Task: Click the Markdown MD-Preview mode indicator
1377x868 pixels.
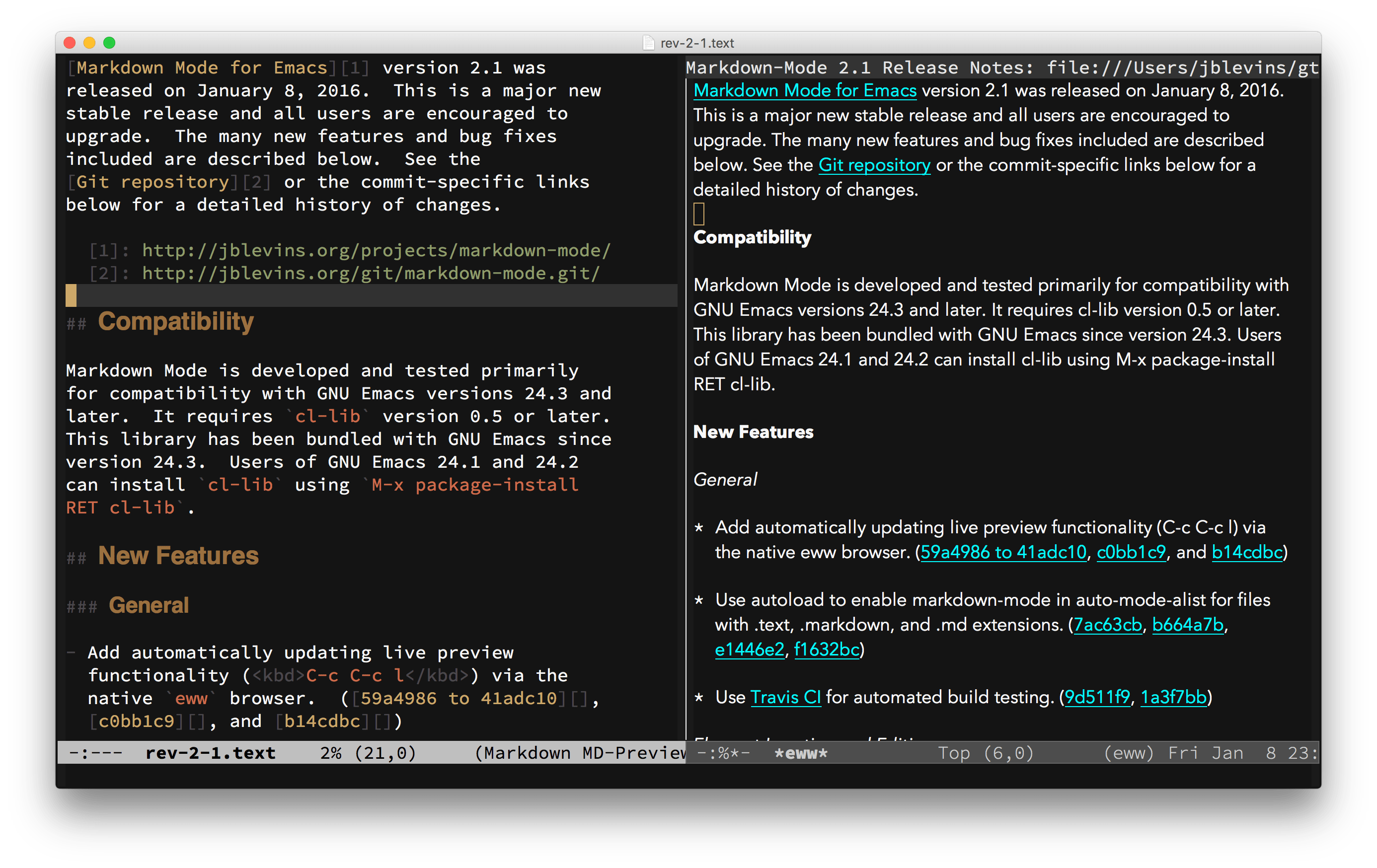Action: (x=579, y=752)
